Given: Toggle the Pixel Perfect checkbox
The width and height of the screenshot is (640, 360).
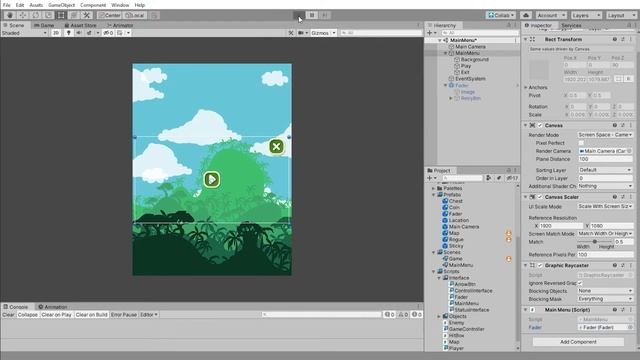Looking at the screenshot, I should click(x=581, y=143).
